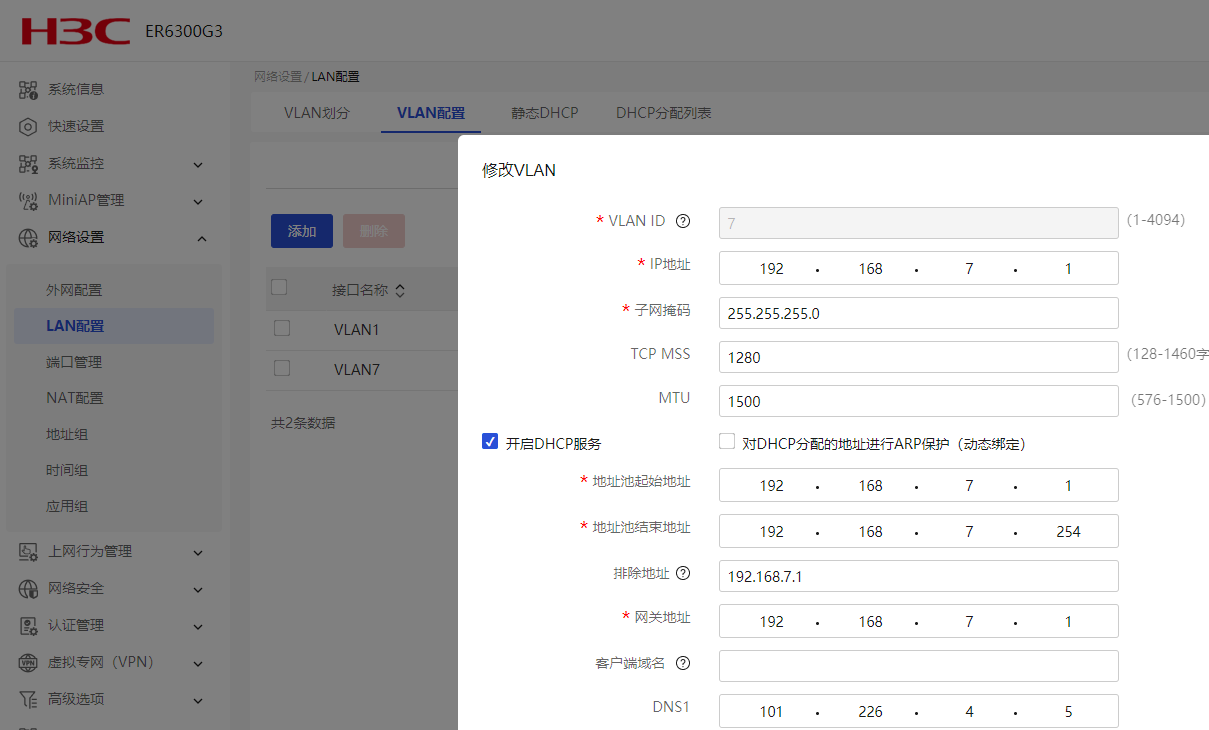Open the DHCP分配列表 tab
1209x730 pixels.
663,113
